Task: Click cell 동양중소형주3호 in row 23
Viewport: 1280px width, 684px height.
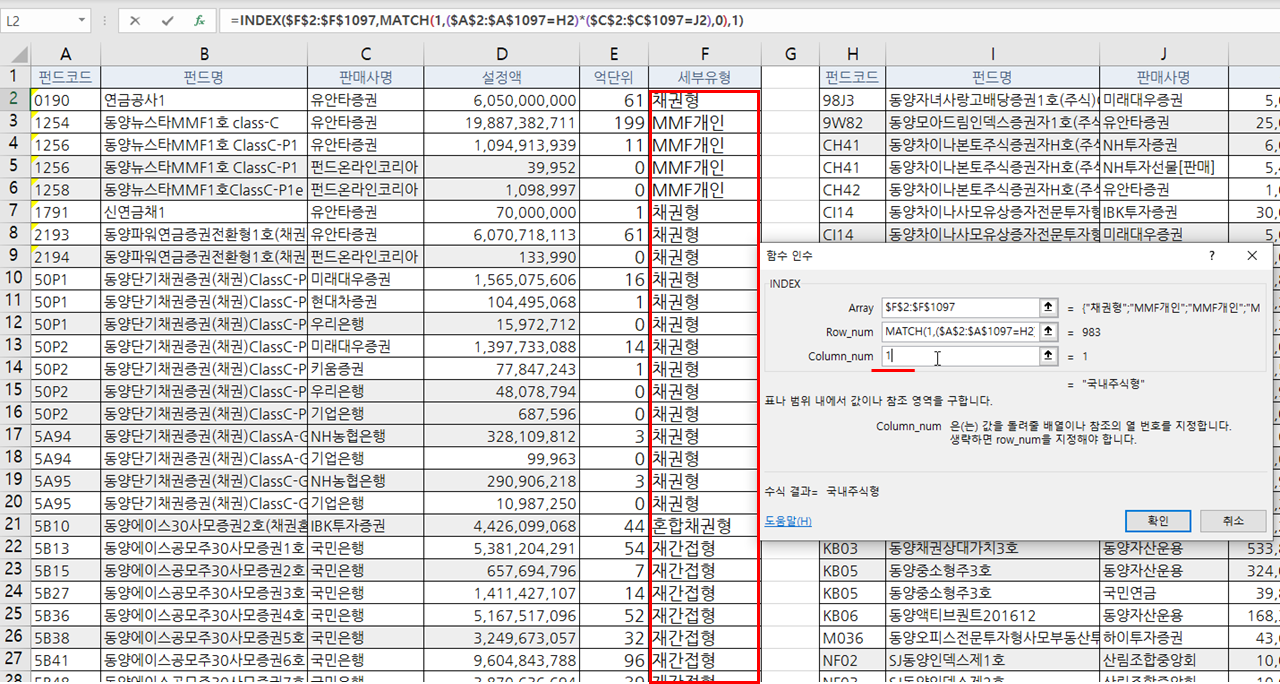Action: (992, 570)
